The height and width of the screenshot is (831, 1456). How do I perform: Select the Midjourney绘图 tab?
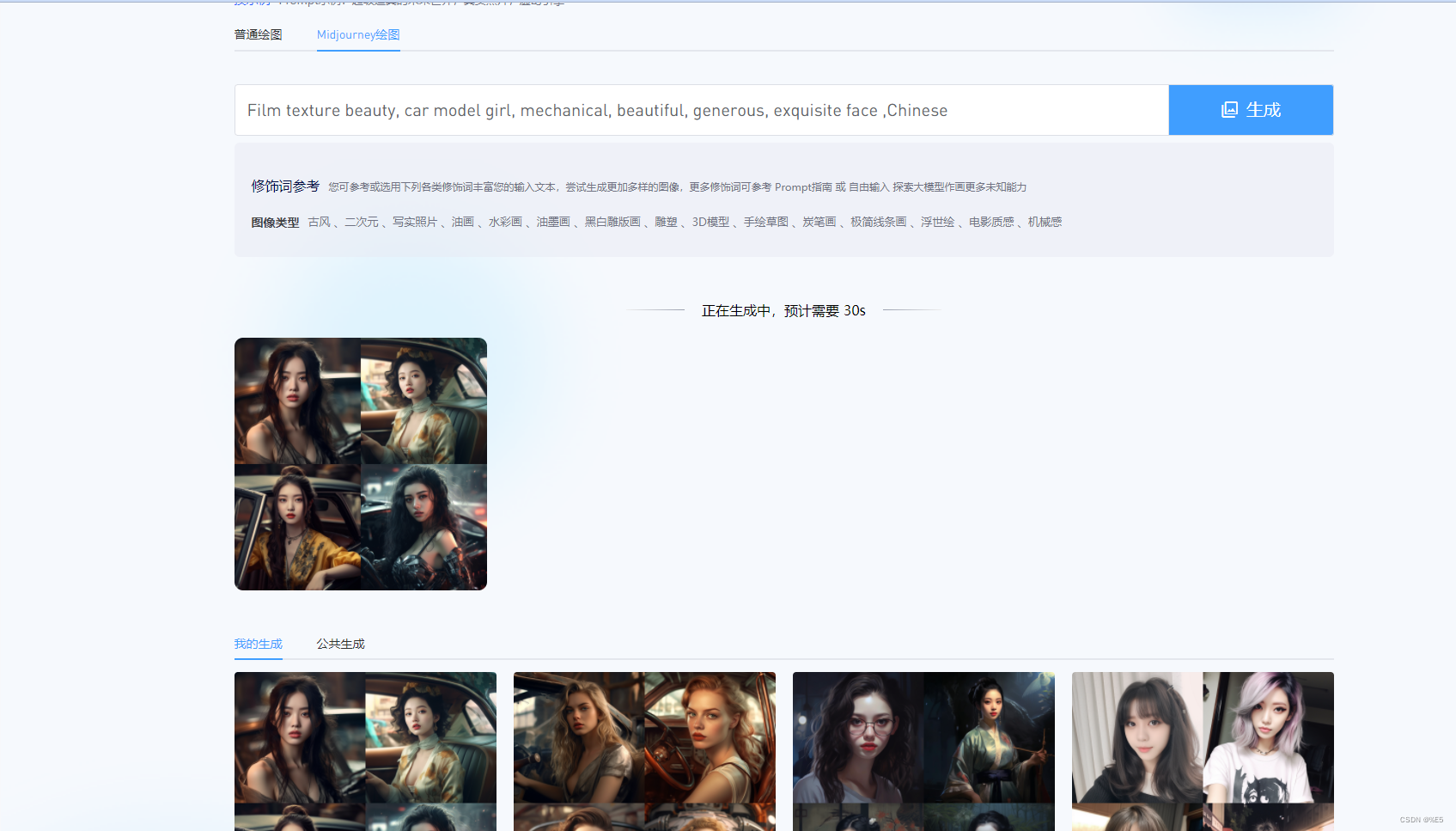point(358,34)
